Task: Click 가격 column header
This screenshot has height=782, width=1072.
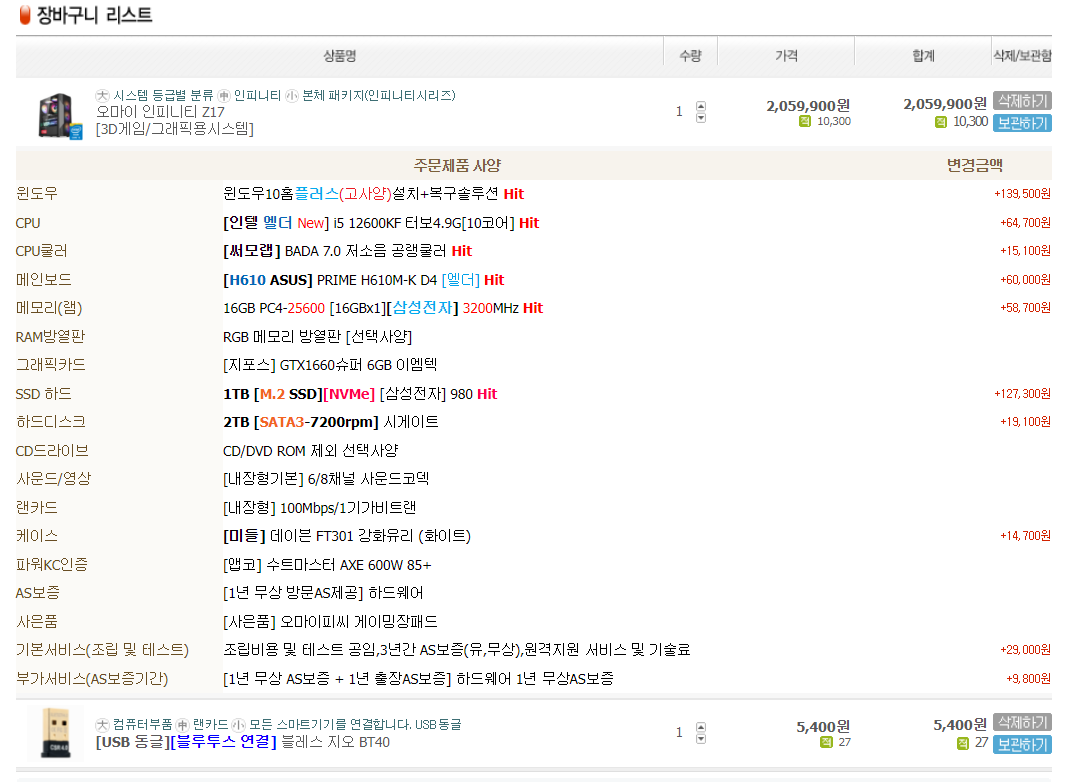Action: pos(786,56)
